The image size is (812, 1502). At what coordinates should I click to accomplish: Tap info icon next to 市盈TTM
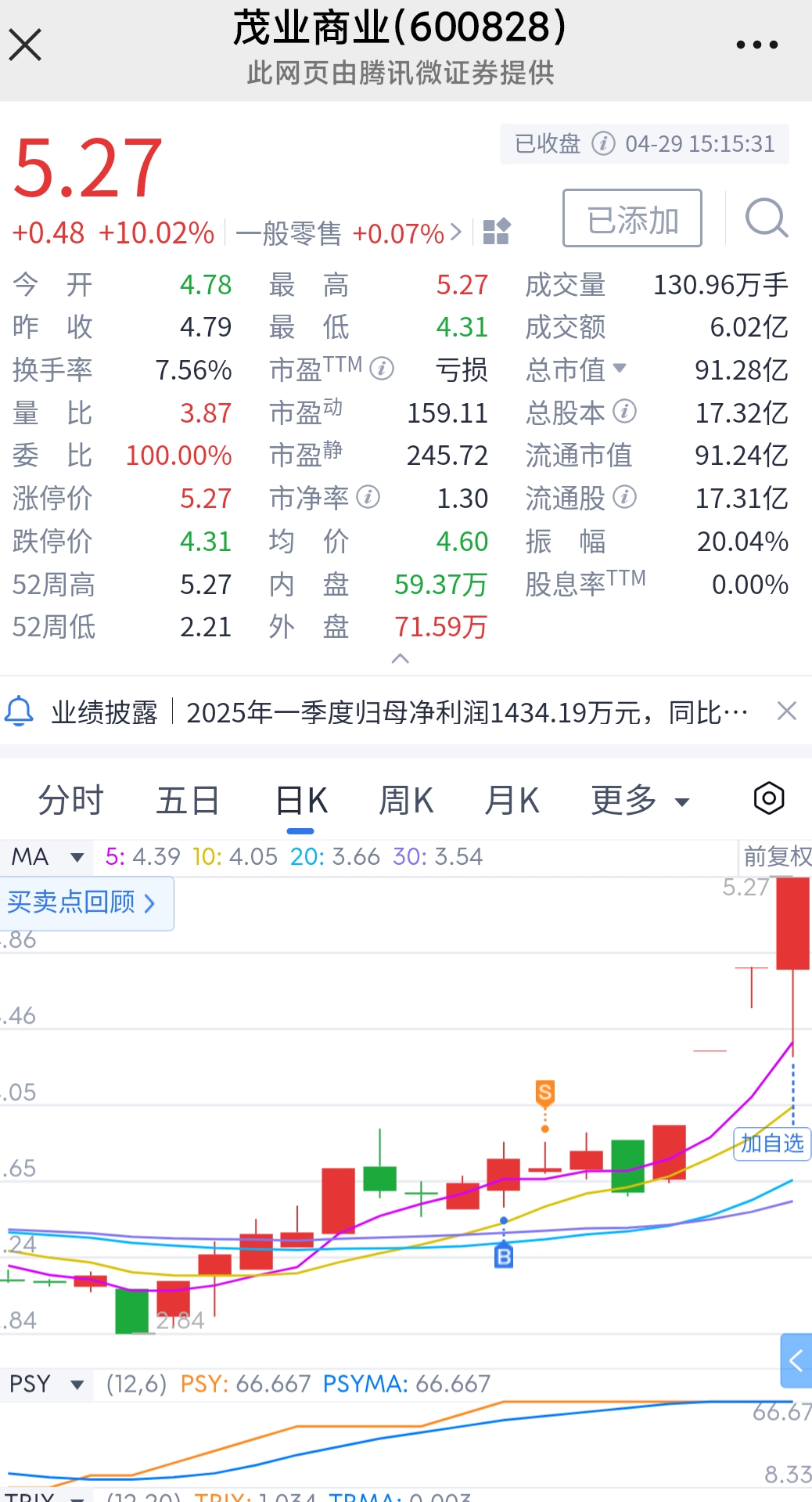pyautogui.click(x=382, y=368)
